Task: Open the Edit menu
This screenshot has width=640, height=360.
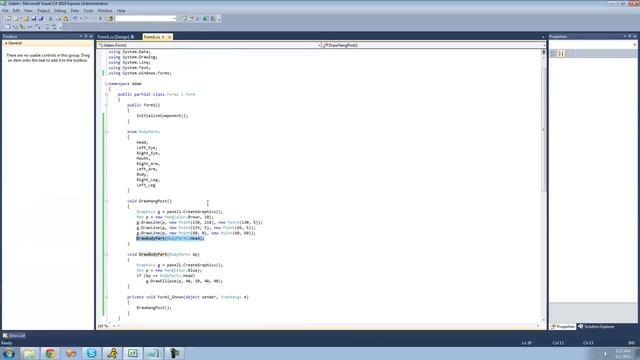Action: [x=16, y=11]
